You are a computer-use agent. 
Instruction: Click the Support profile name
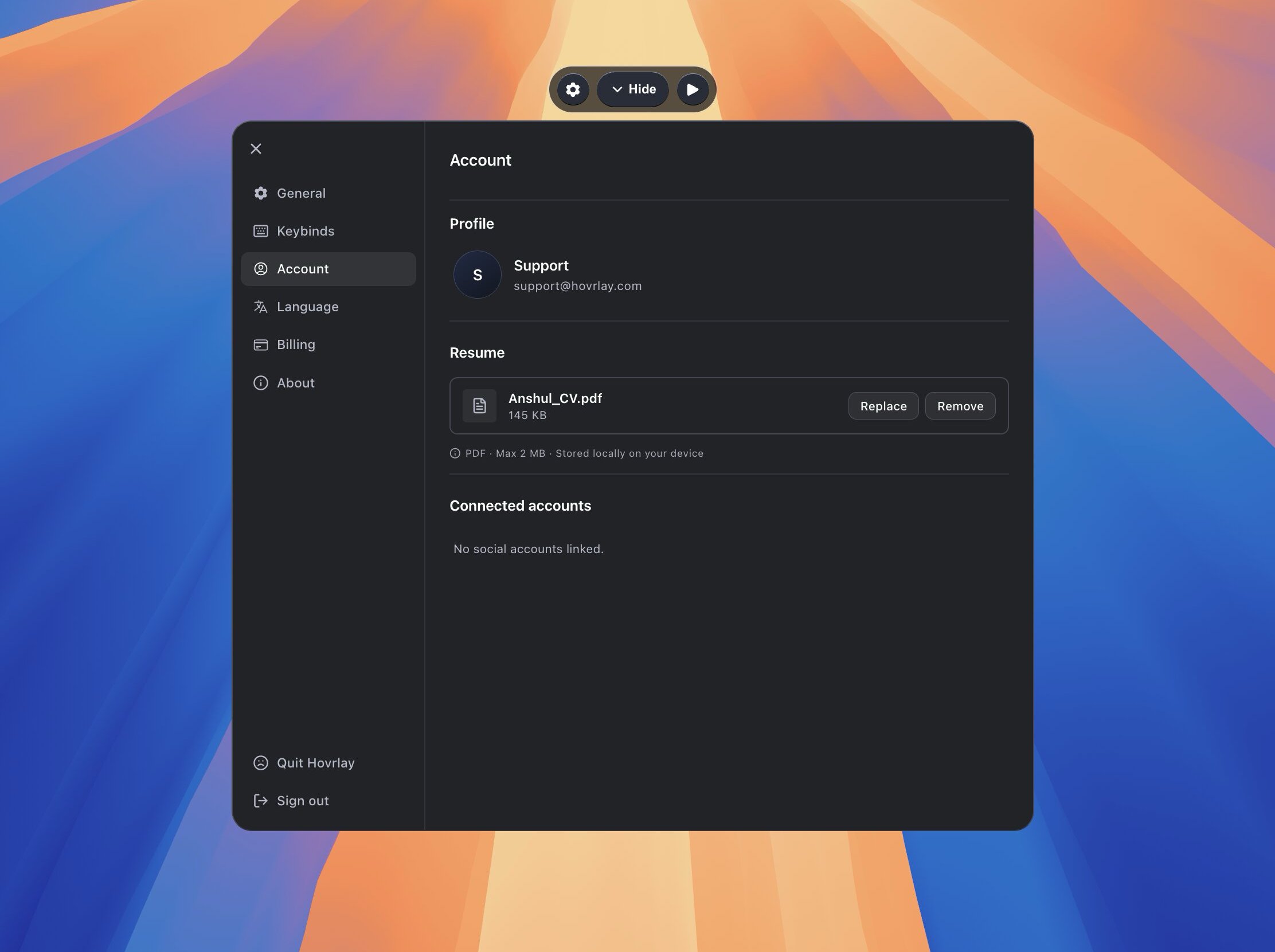(541, 266)
